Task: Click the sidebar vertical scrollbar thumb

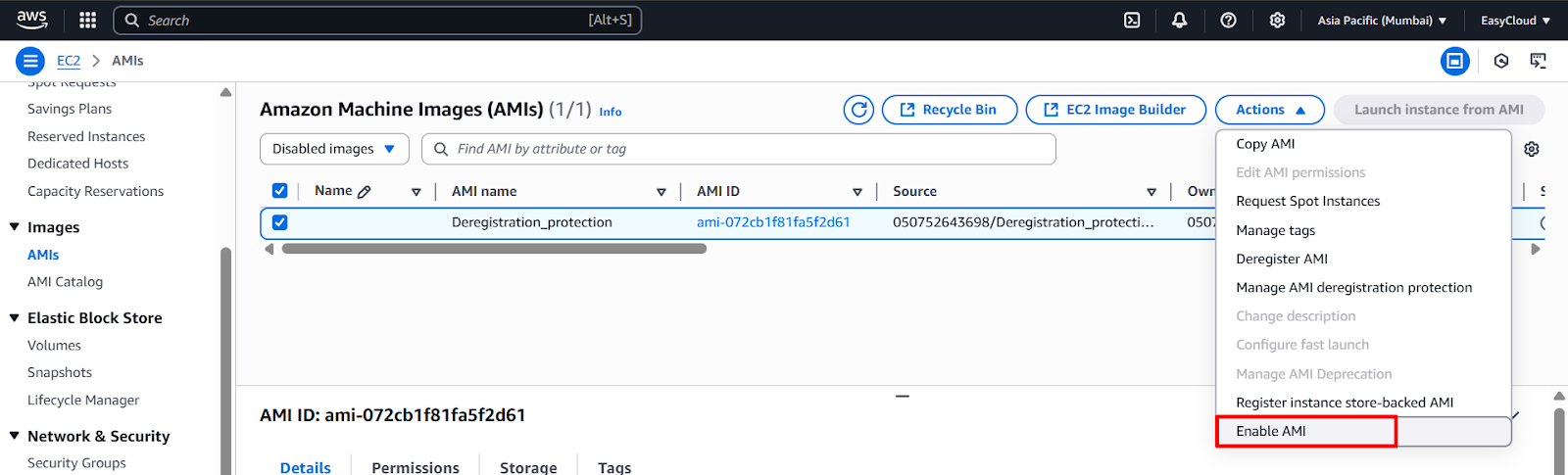Action: (x=226, y=360)
